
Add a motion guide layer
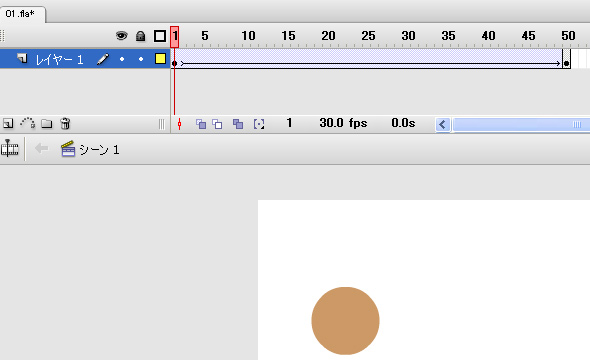(27, 123)
